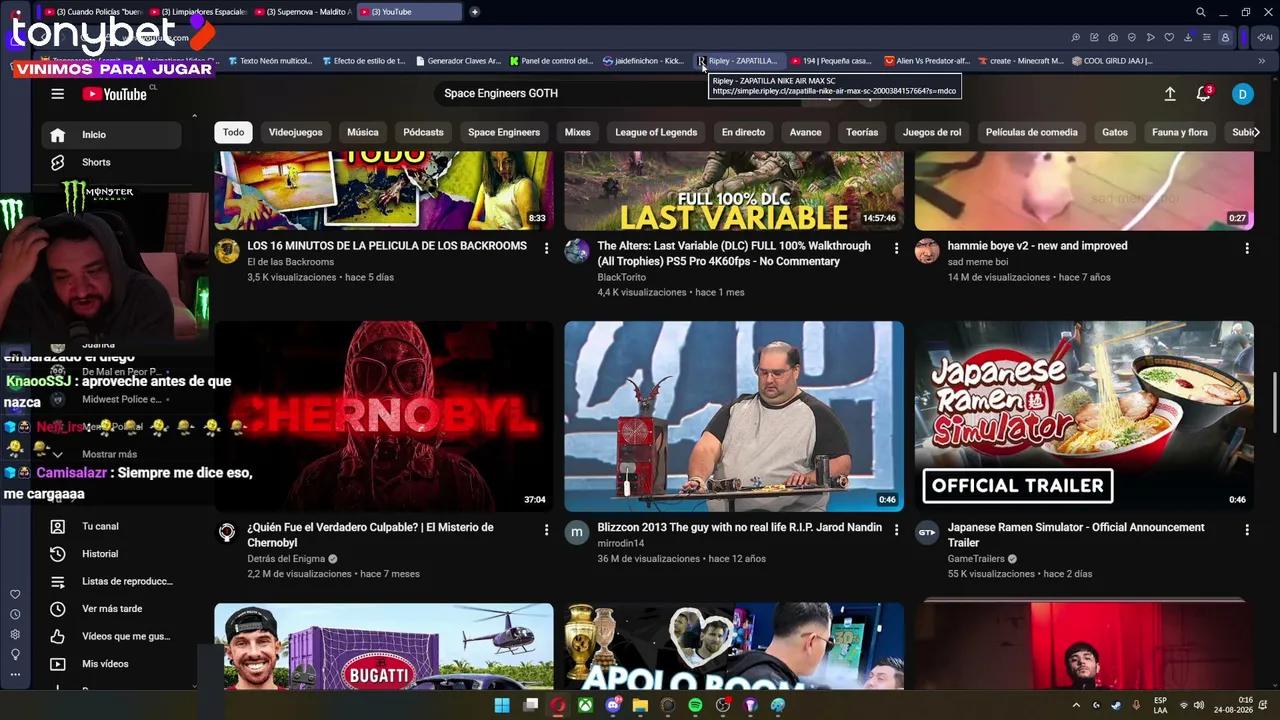Select the Teorías filter chip
Viewport: 1280px width, 720px height.
click(862, 132)
